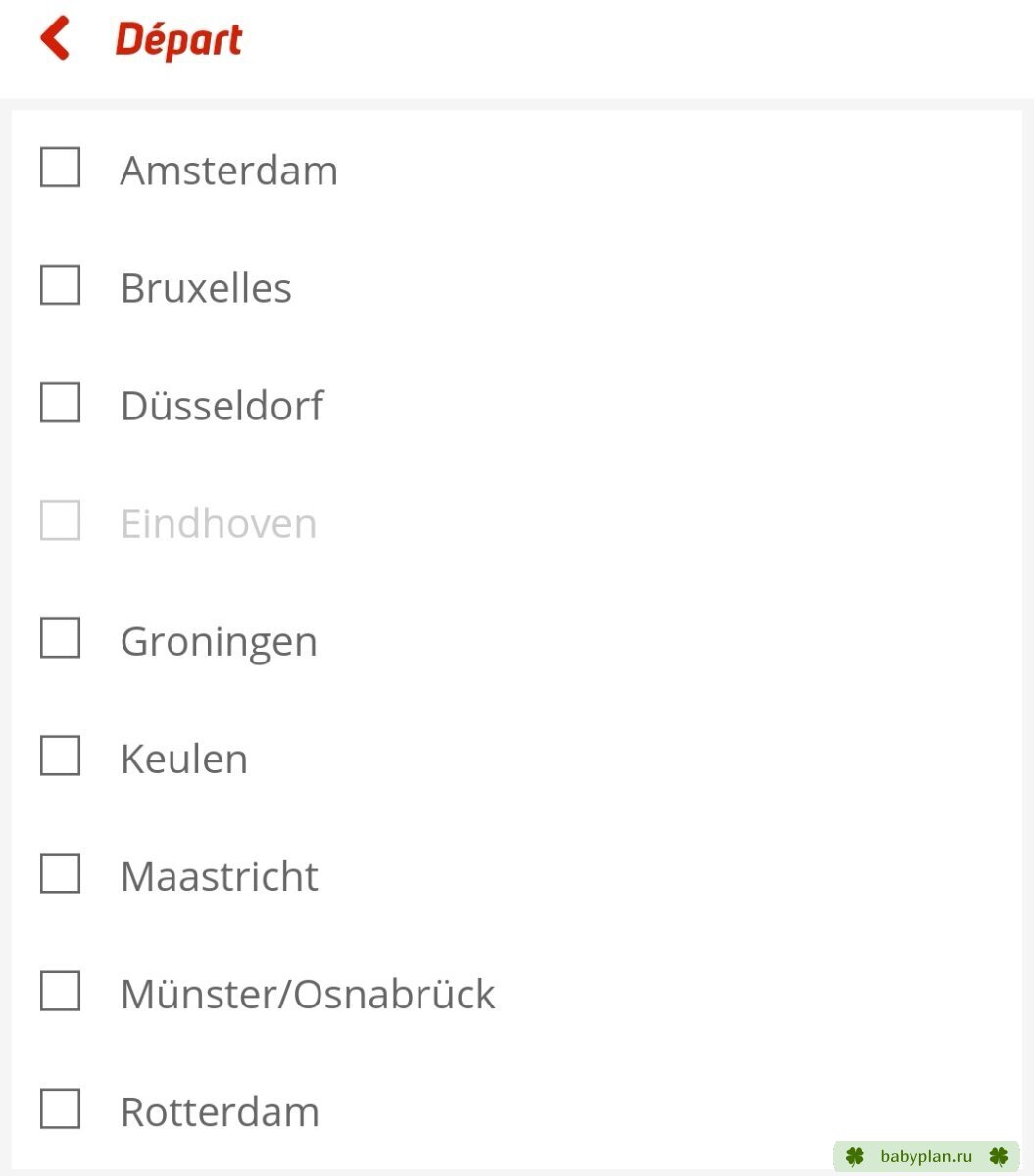This screenshot has height=1176, width=1034.
Task: Choose the Amsterdam label text
Action: click(229, 171)
